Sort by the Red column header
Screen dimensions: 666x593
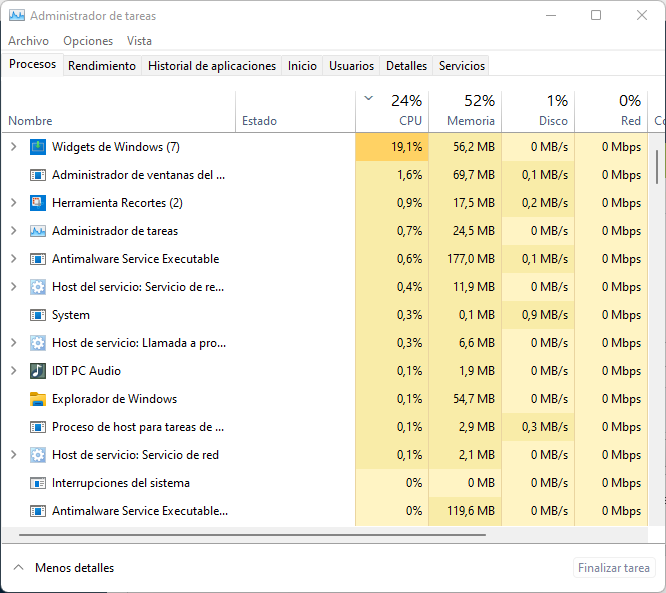click(611, 112)
